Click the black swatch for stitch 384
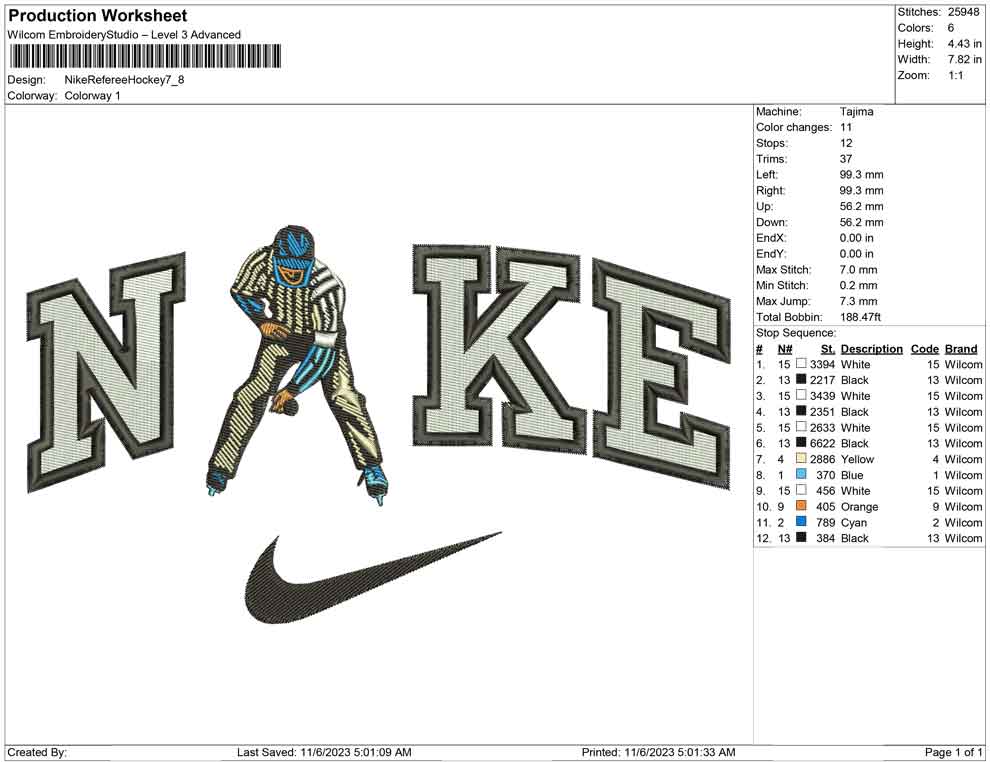The image size is (990, 762). 801,537
